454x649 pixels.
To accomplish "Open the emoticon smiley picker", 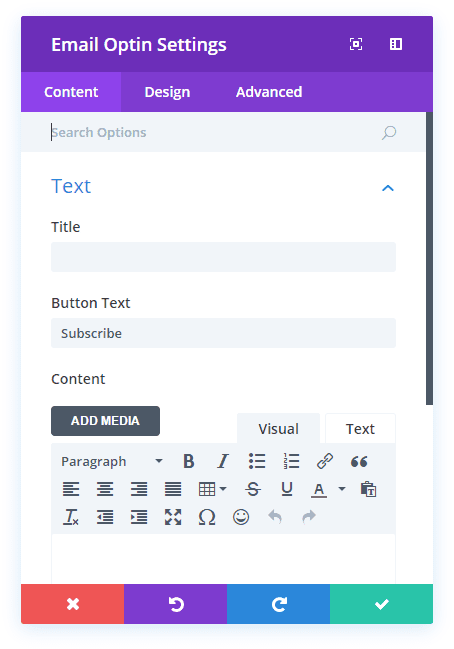I will [x=241, y=517].
